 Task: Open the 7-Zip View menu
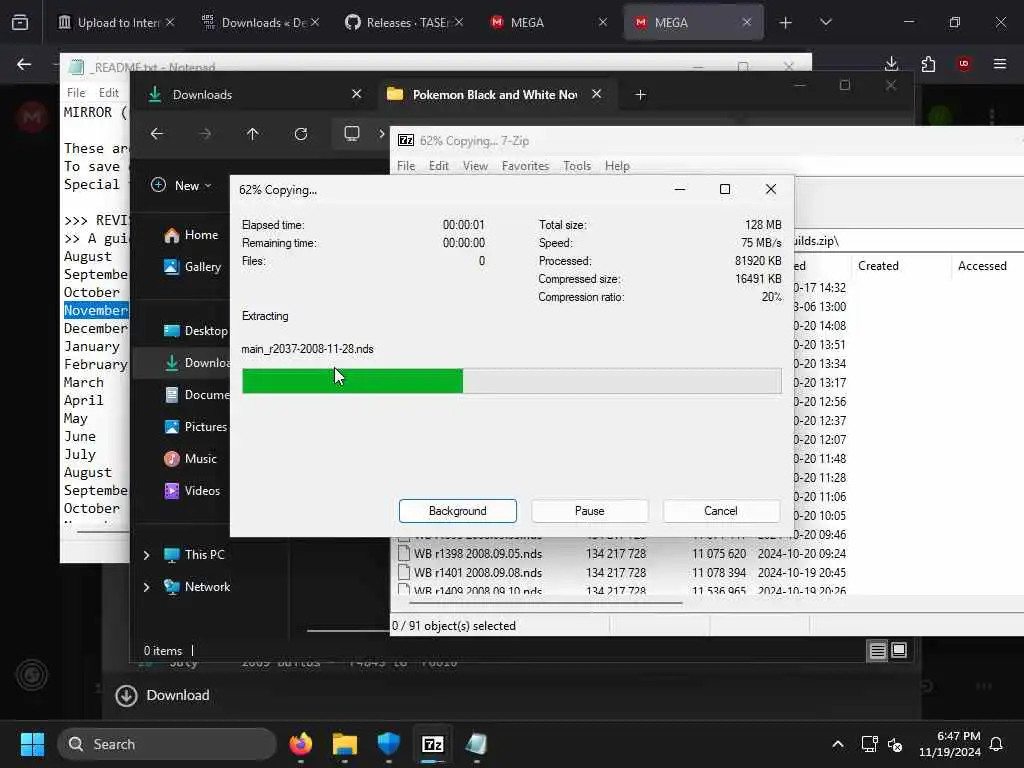(475, 166)
